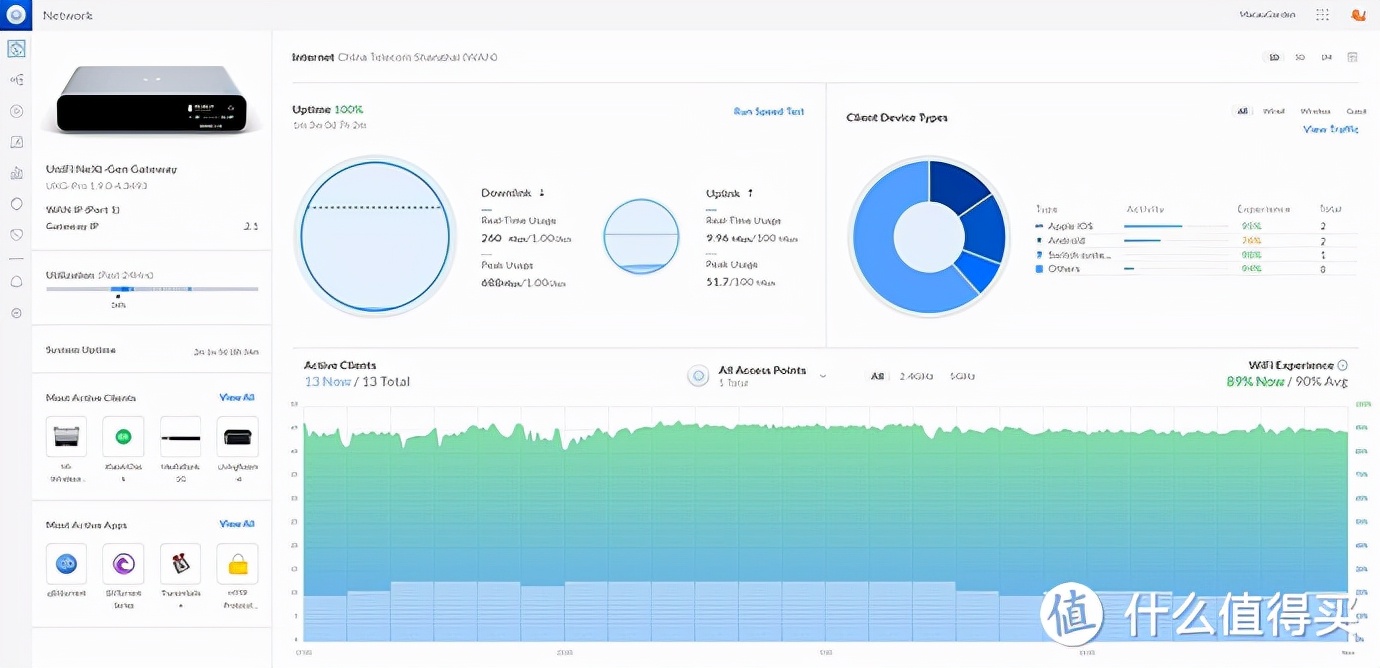Viewport: 1380px width, 668px height.
Task: Click the BitTorrent app thumbnail in Most Active Apps
Action: pos(123,564)
